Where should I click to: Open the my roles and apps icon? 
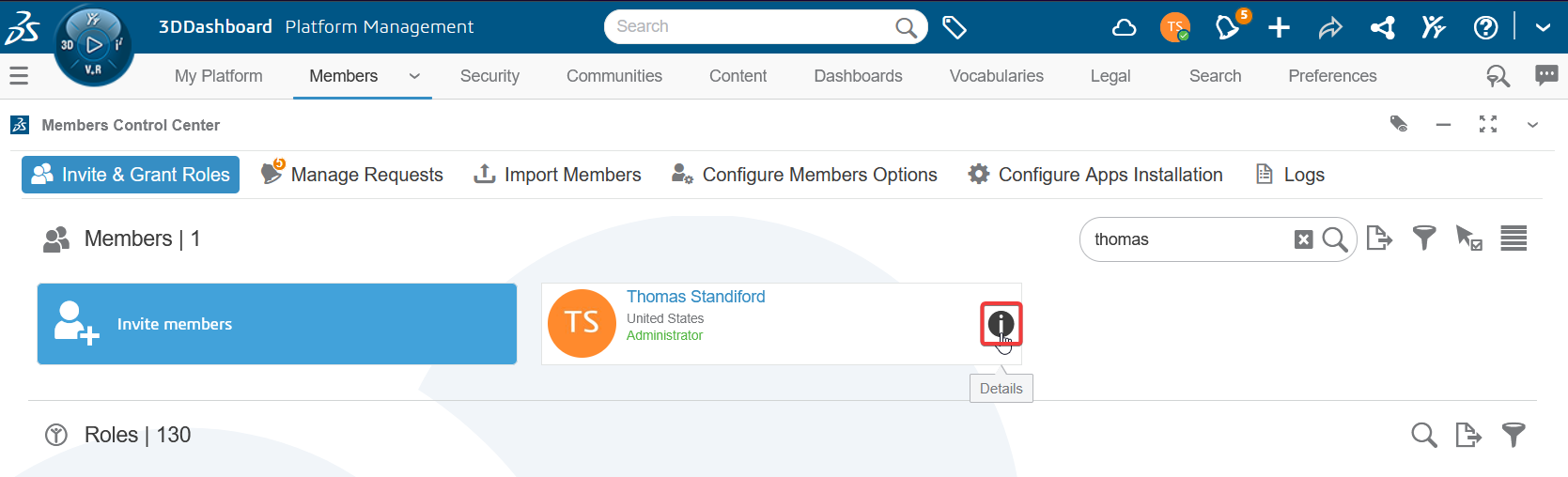(x=1434, y=27)
